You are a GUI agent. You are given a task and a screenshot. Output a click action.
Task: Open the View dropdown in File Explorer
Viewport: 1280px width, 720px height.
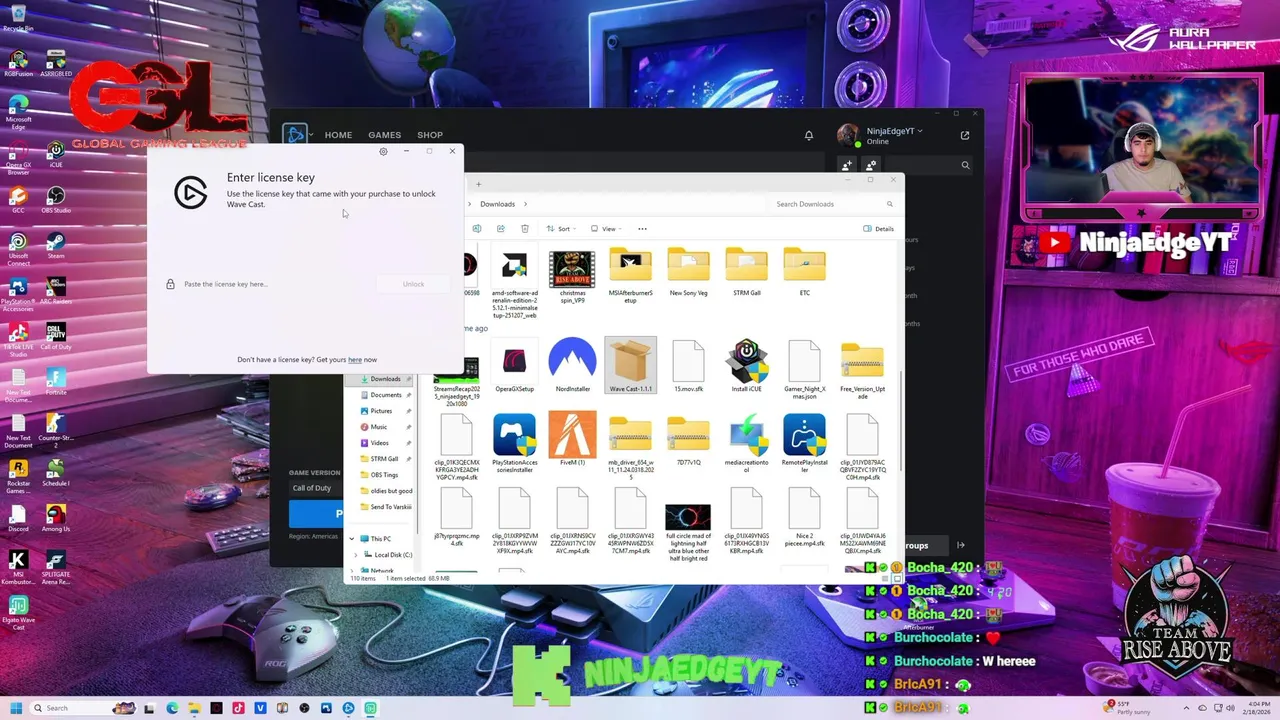(x=606, y=229)
